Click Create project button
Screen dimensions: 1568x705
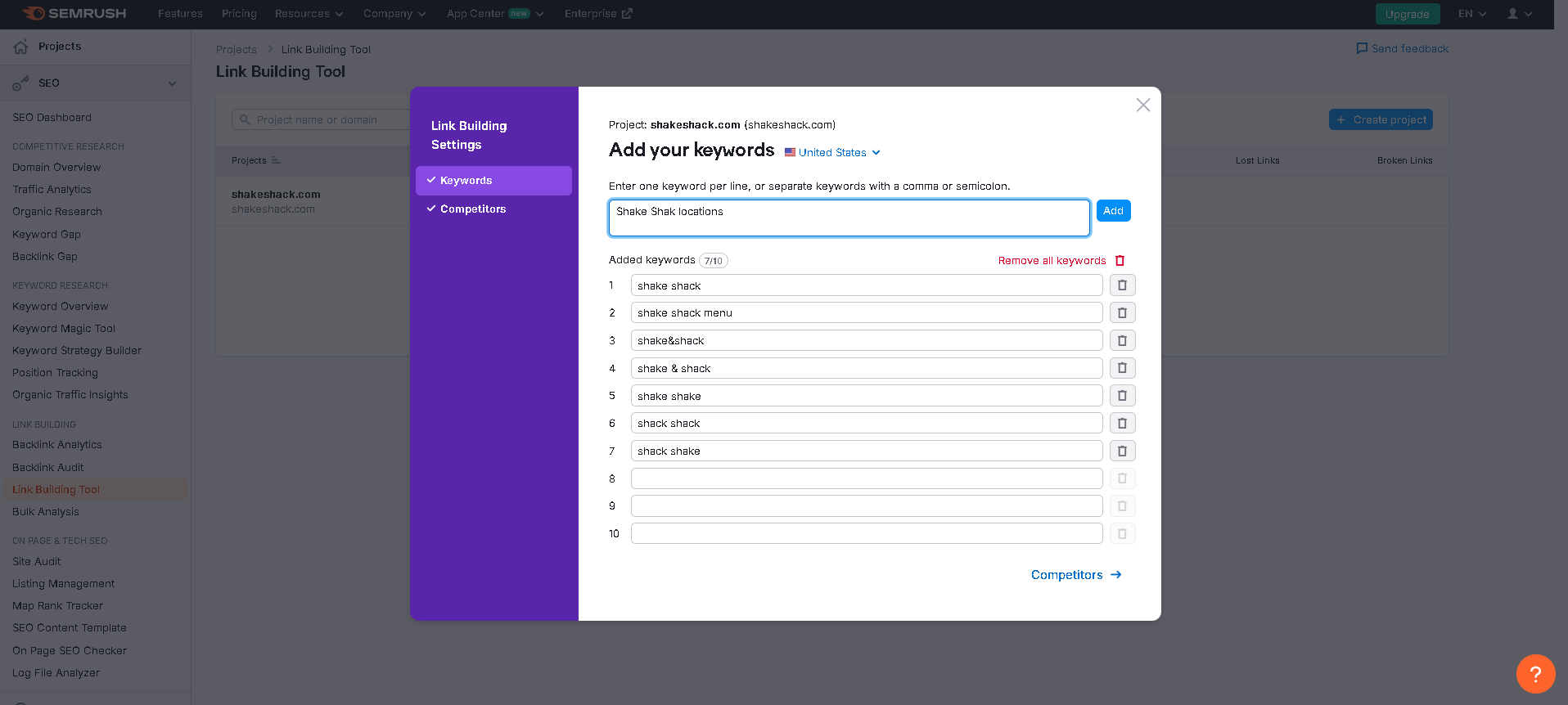[1381, 119]
